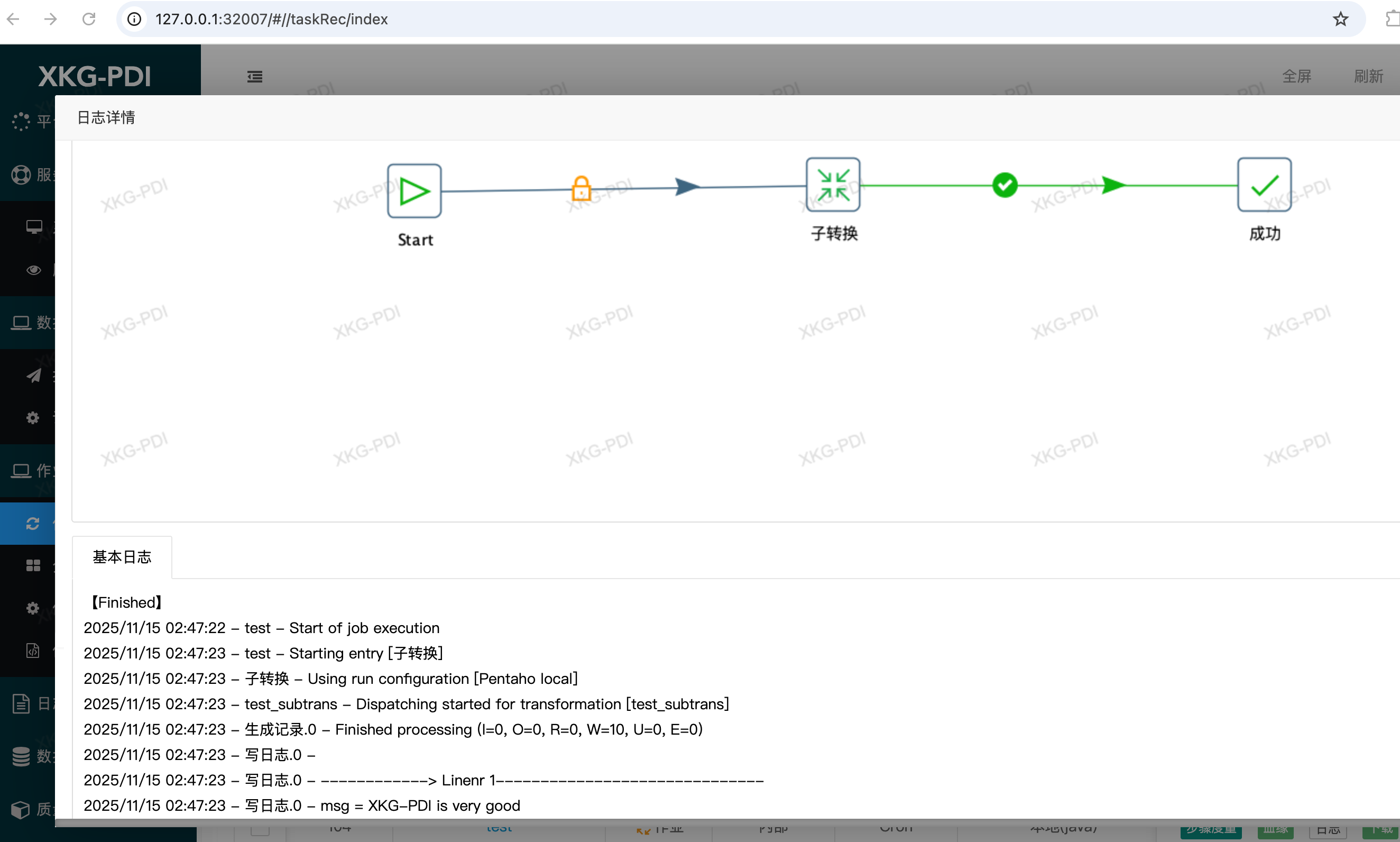Click the green checkmark hop icon
This screenshot has height=842, width=1400.
(x=1004, y=185)
